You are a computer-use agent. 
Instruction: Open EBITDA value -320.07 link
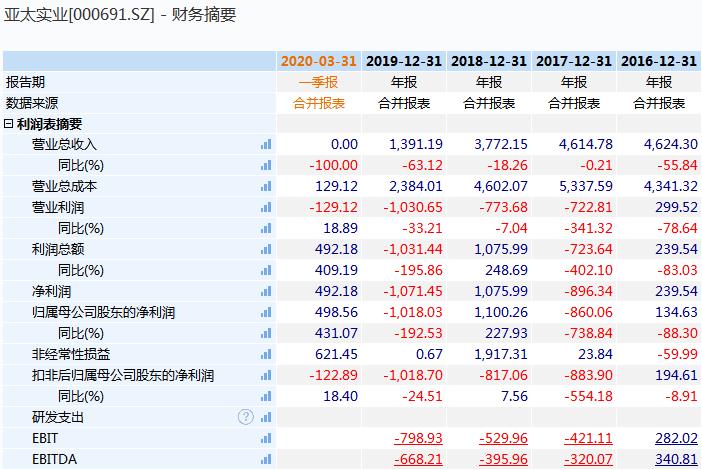tap(588, 459)
